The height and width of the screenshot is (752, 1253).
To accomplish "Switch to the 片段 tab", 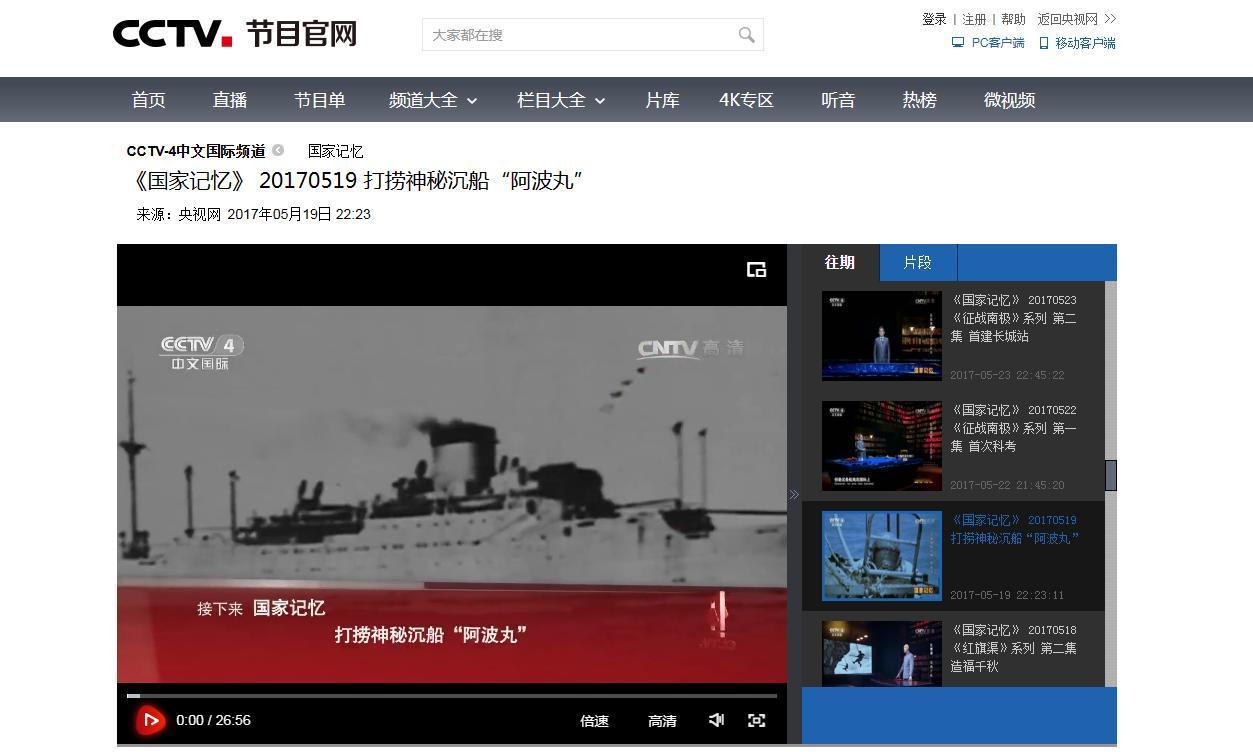I will point(918,262).
